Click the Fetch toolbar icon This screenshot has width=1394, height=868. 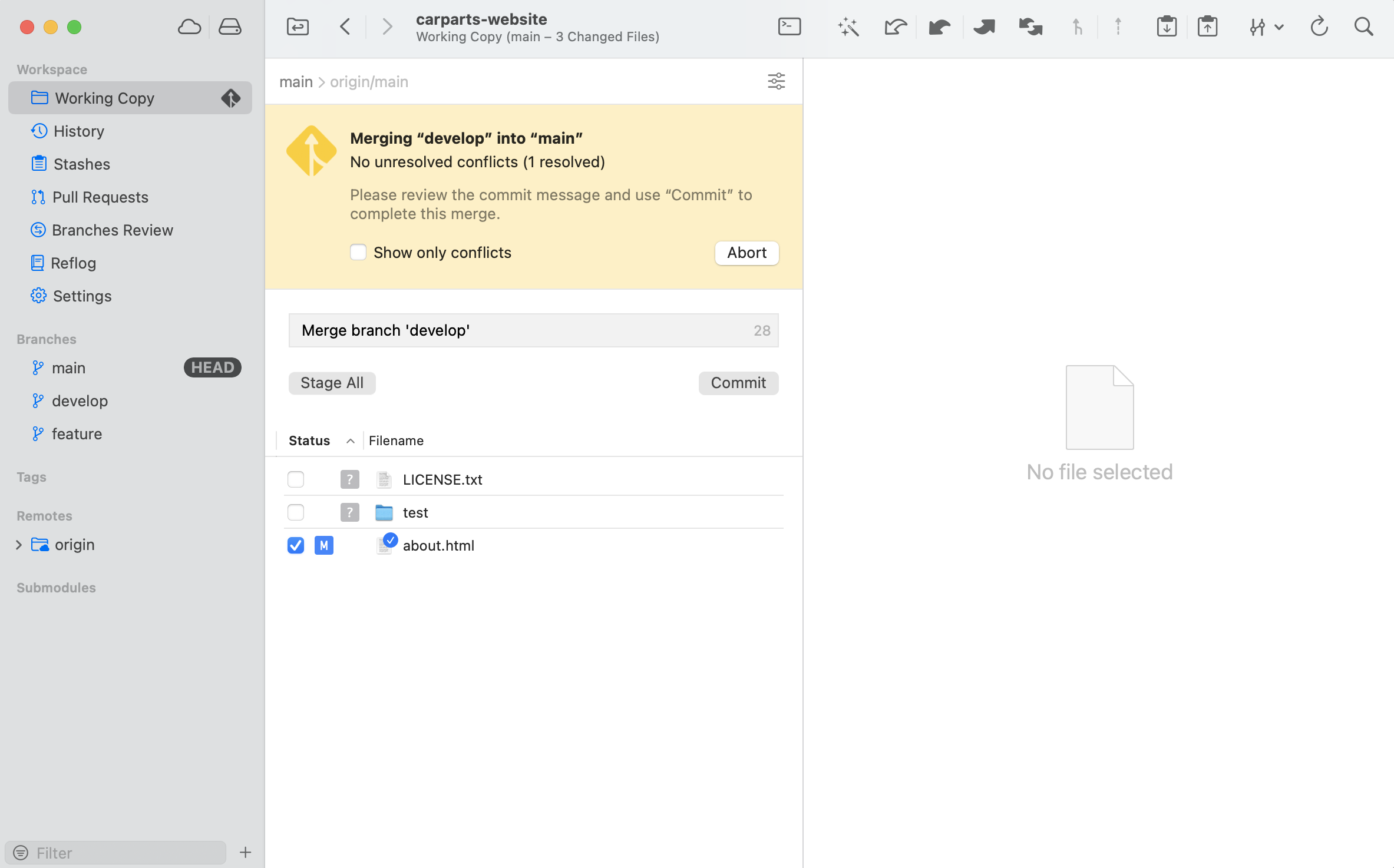click(895, 26)
